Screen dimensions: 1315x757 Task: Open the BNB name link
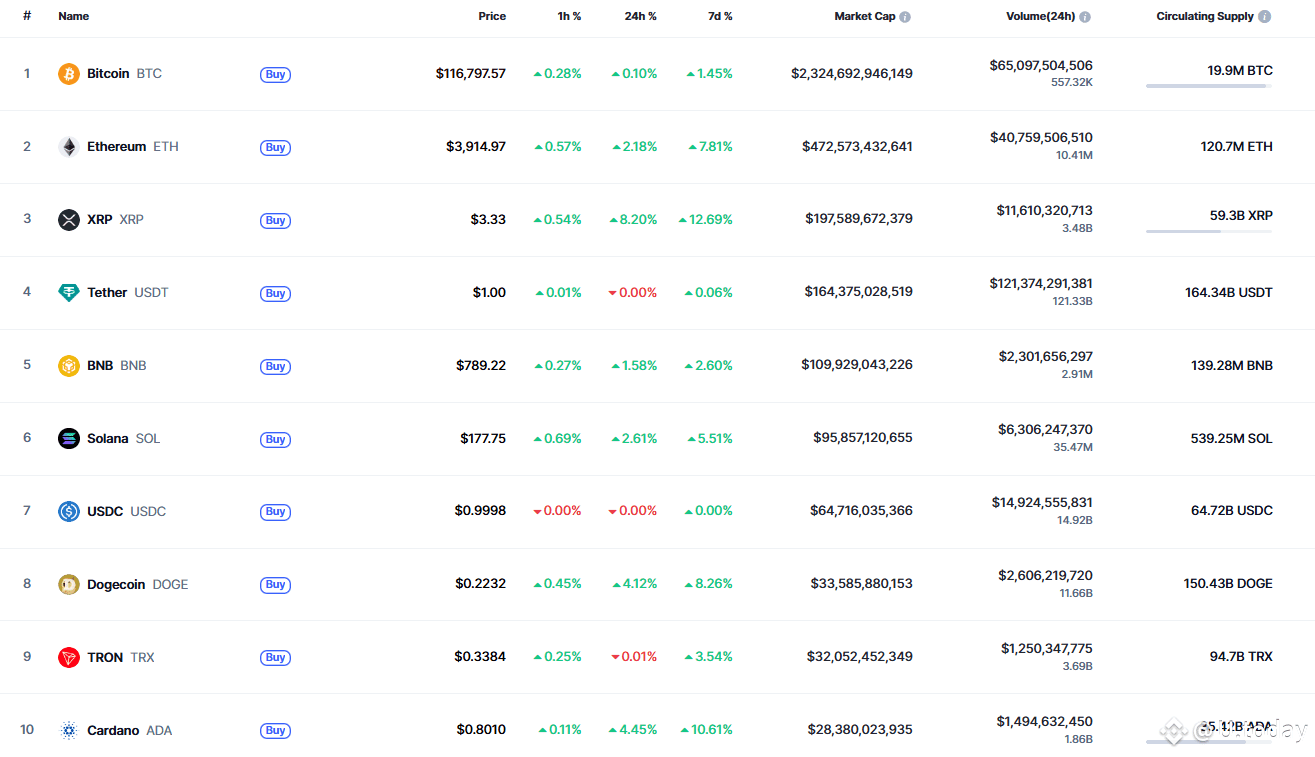click(x=117, y=365)
